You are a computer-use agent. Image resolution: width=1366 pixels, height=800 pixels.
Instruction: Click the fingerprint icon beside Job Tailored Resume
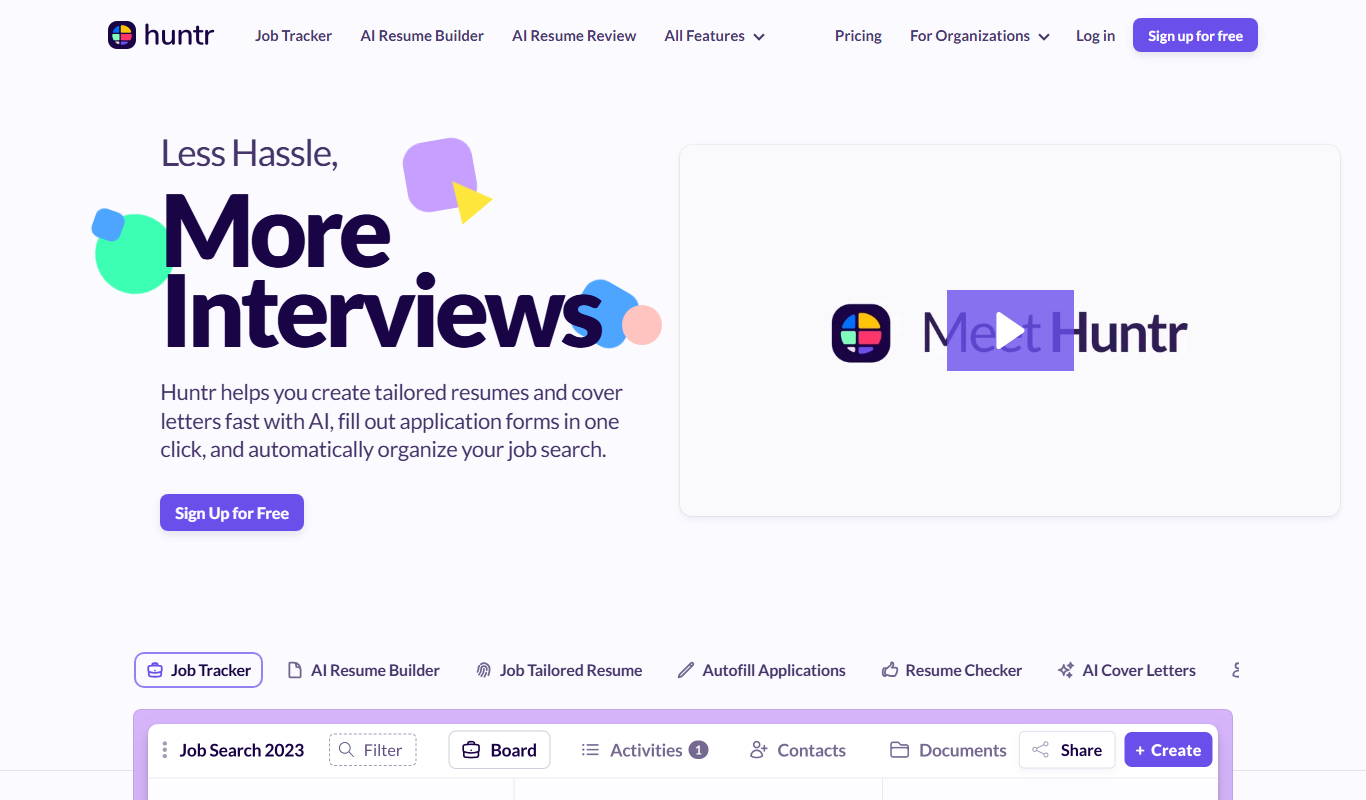pyautogui.click(x=484, y=670)
